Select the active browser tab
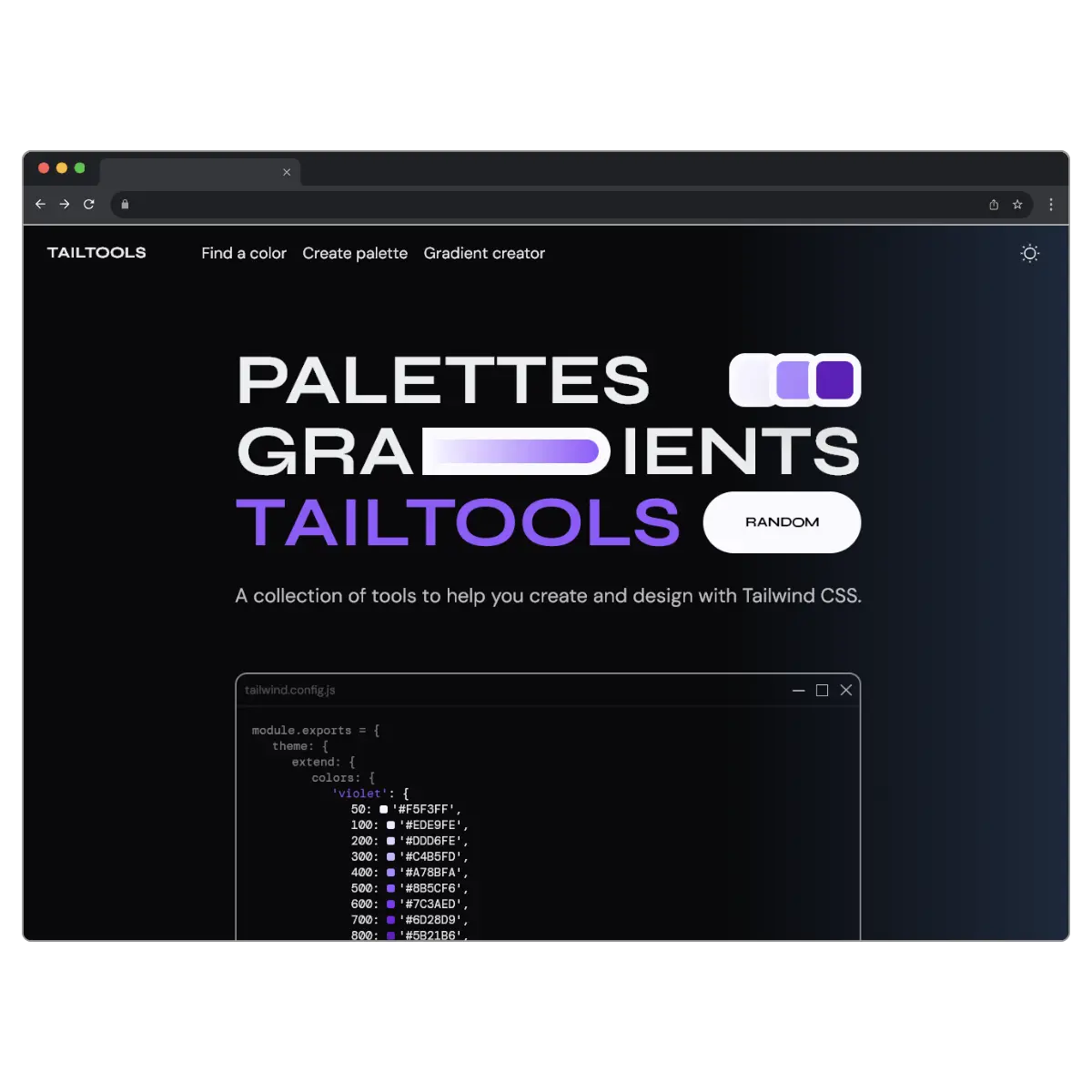The height and width of the screenshot is (1092, 1092). [200, 172]
